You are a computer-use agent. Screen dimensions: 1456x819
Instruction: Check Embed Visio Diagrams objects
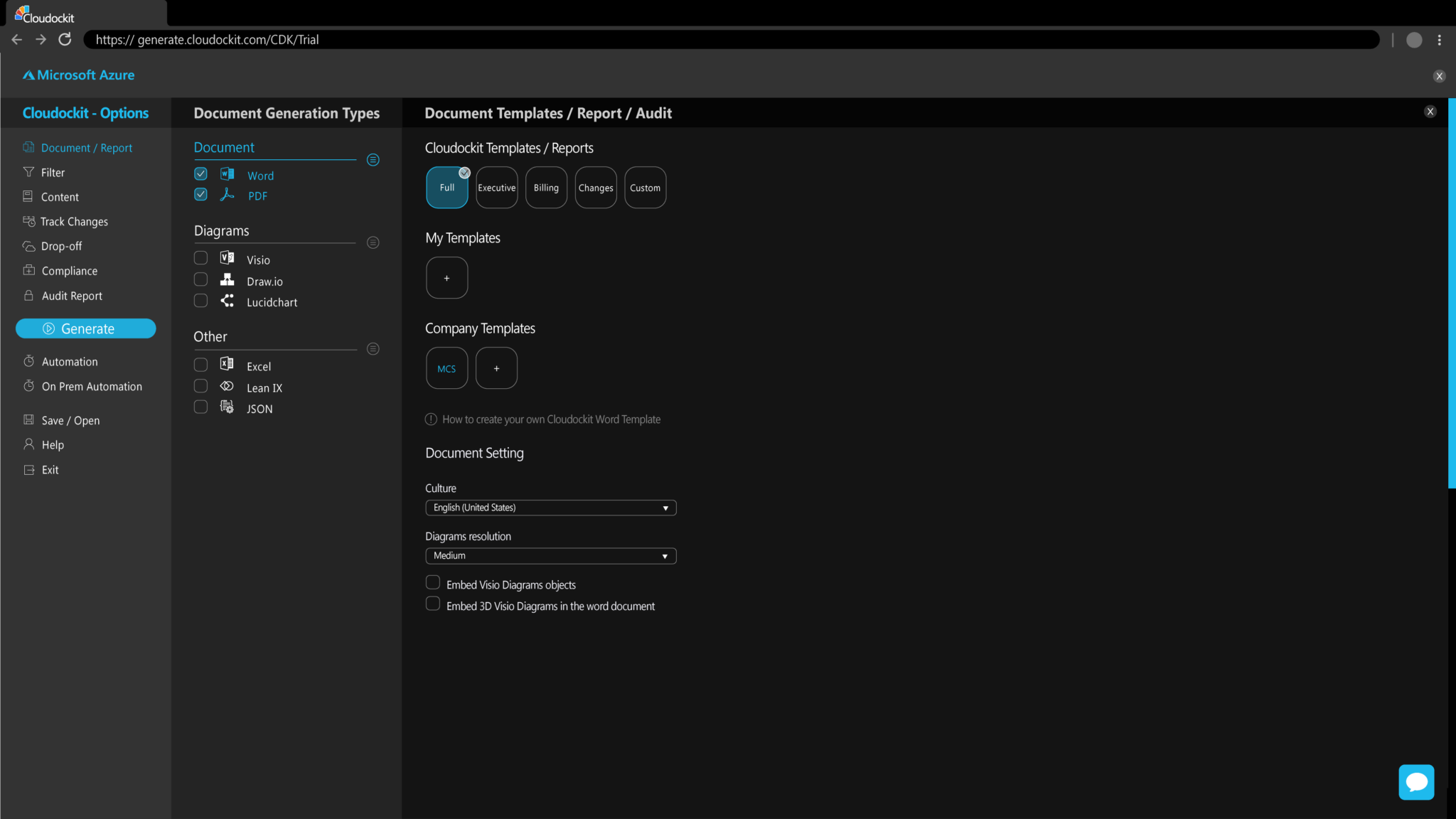coord(432,582)
